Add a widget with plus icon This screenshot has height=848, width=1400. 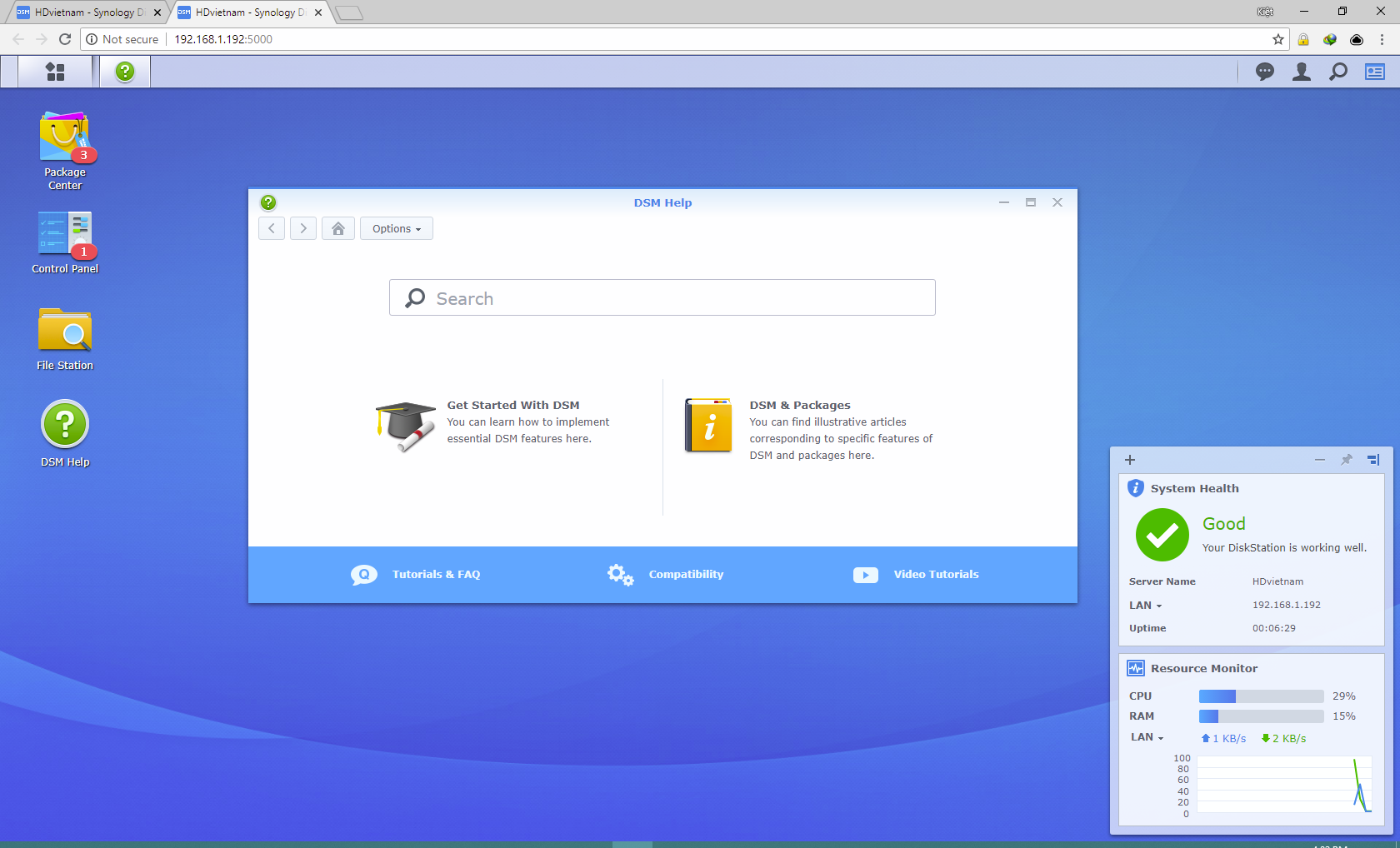[1130, 460]
